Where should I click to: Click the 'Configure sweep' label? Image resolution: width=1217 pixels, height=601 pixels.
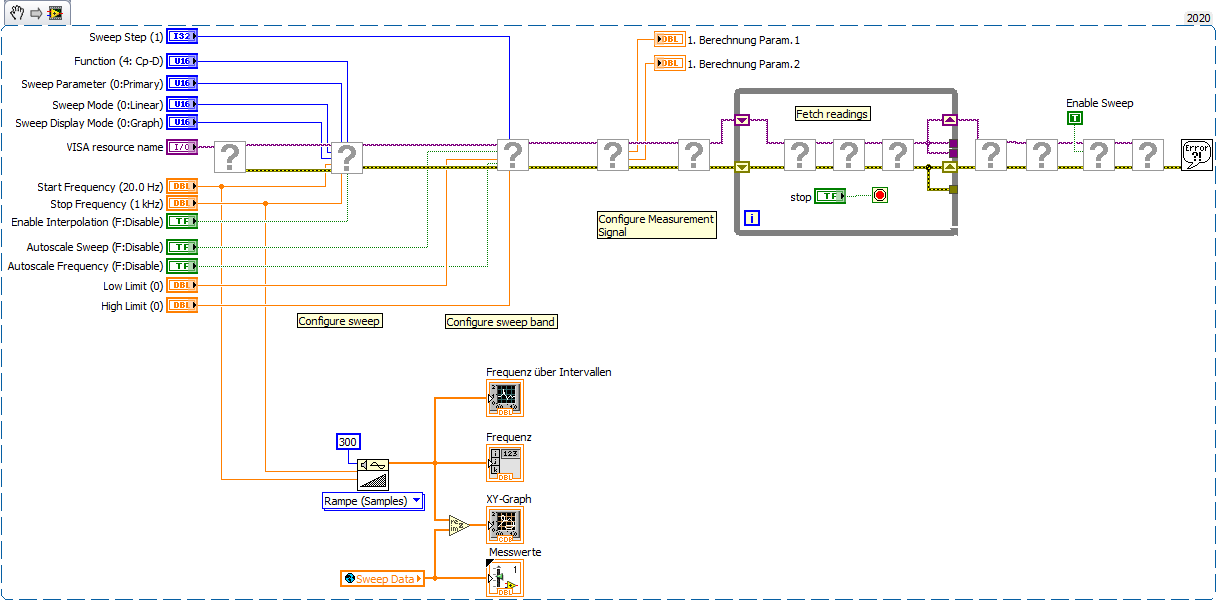coord(340,321)
